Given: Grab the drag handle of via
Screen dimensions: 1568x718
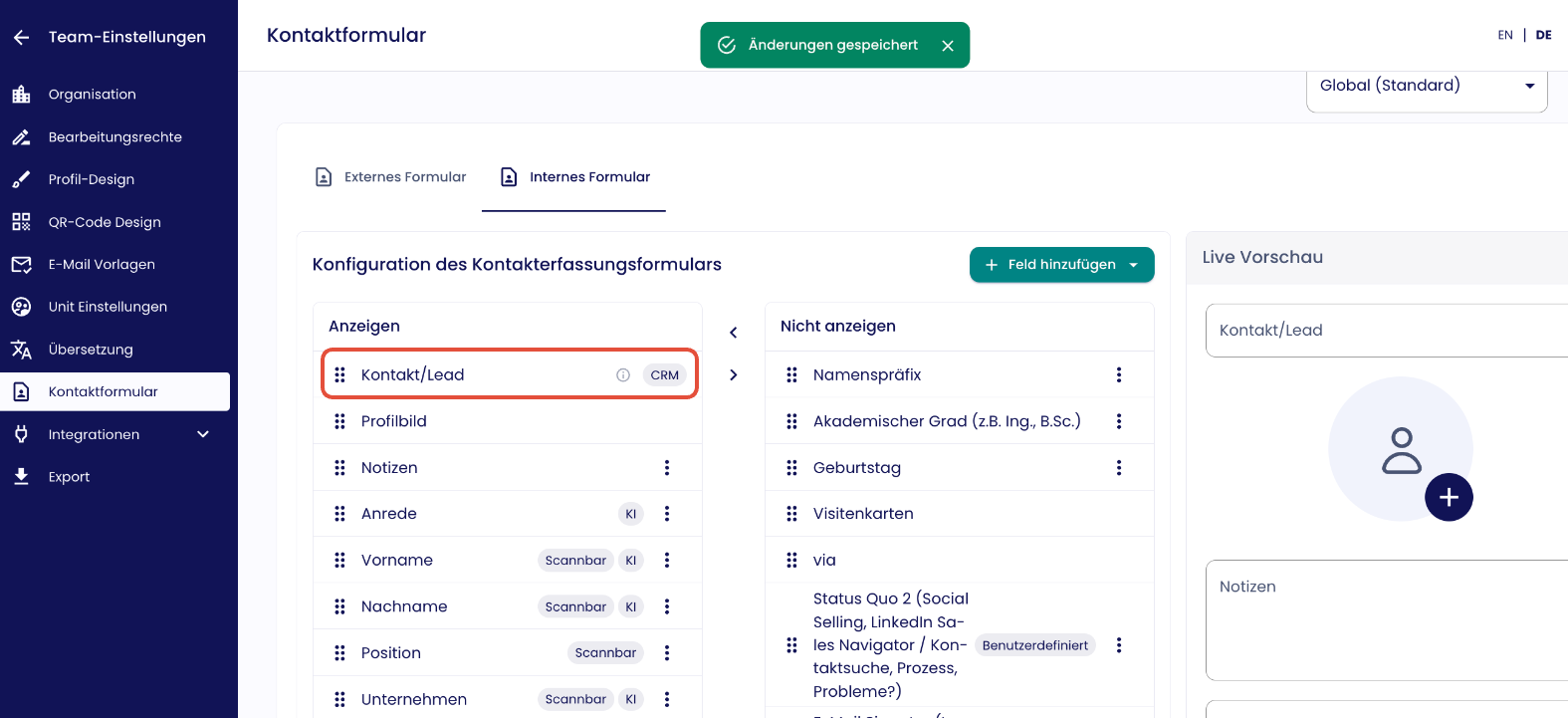Looking at the screenshot, I should tap(791, 561).
